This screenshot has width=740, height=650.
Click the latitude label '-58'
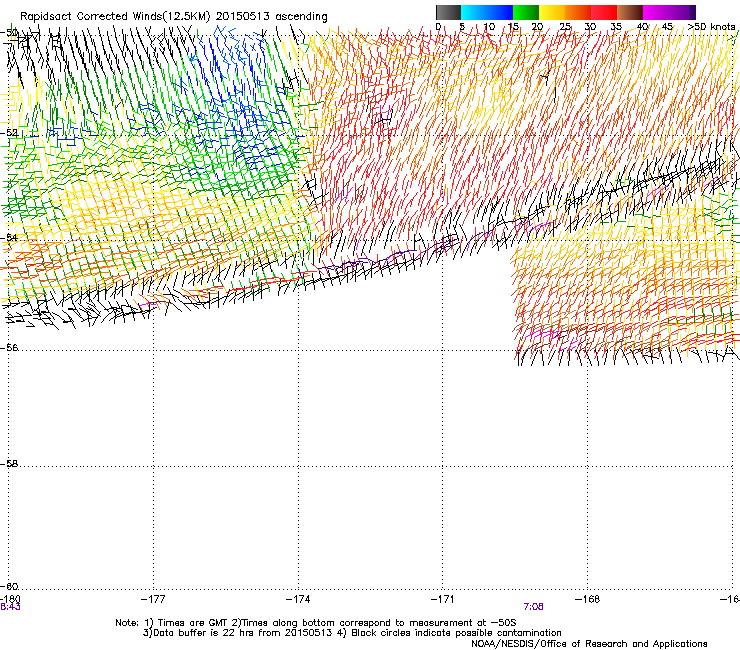[x=9, y=464]
